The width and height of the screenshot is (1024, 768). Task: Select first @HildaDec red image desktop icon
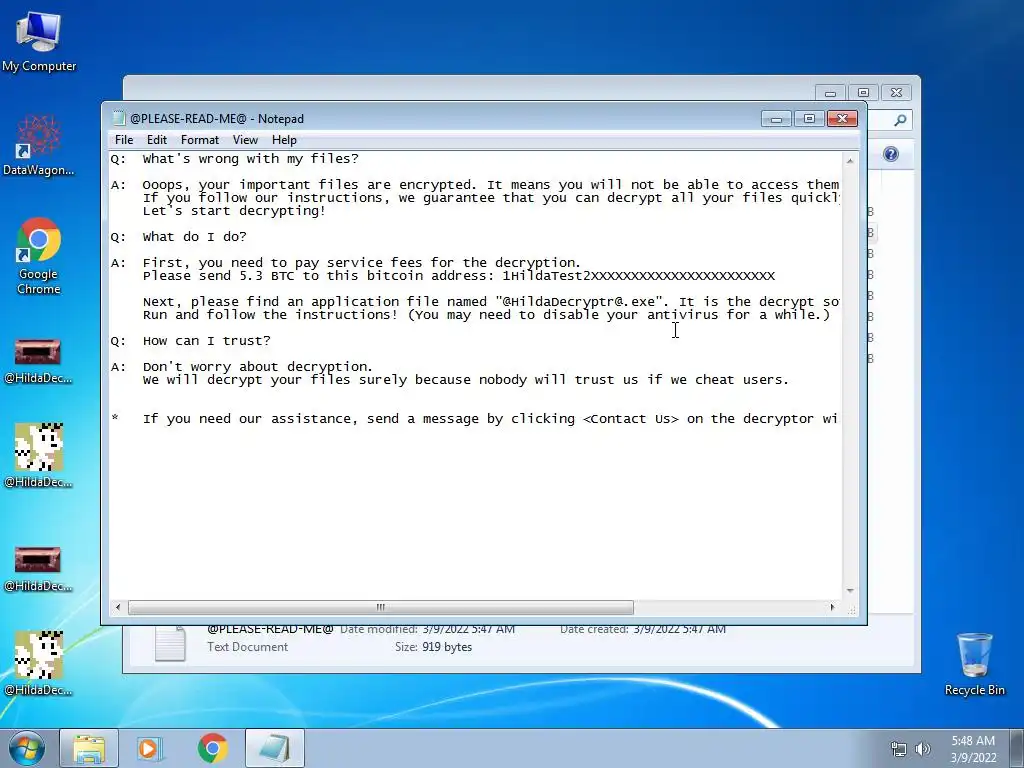coord(39,360)
